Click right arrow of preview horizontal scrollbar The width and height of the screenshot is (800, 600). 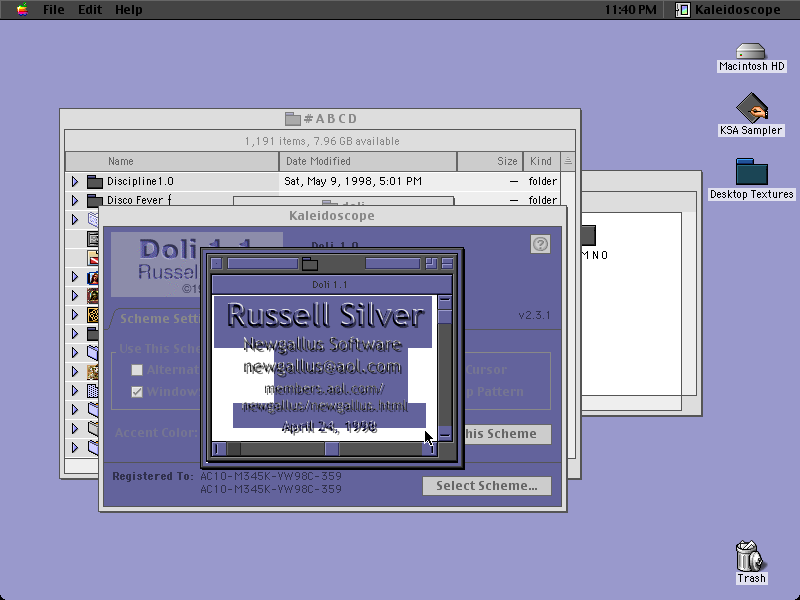click(x=430, y=449)
